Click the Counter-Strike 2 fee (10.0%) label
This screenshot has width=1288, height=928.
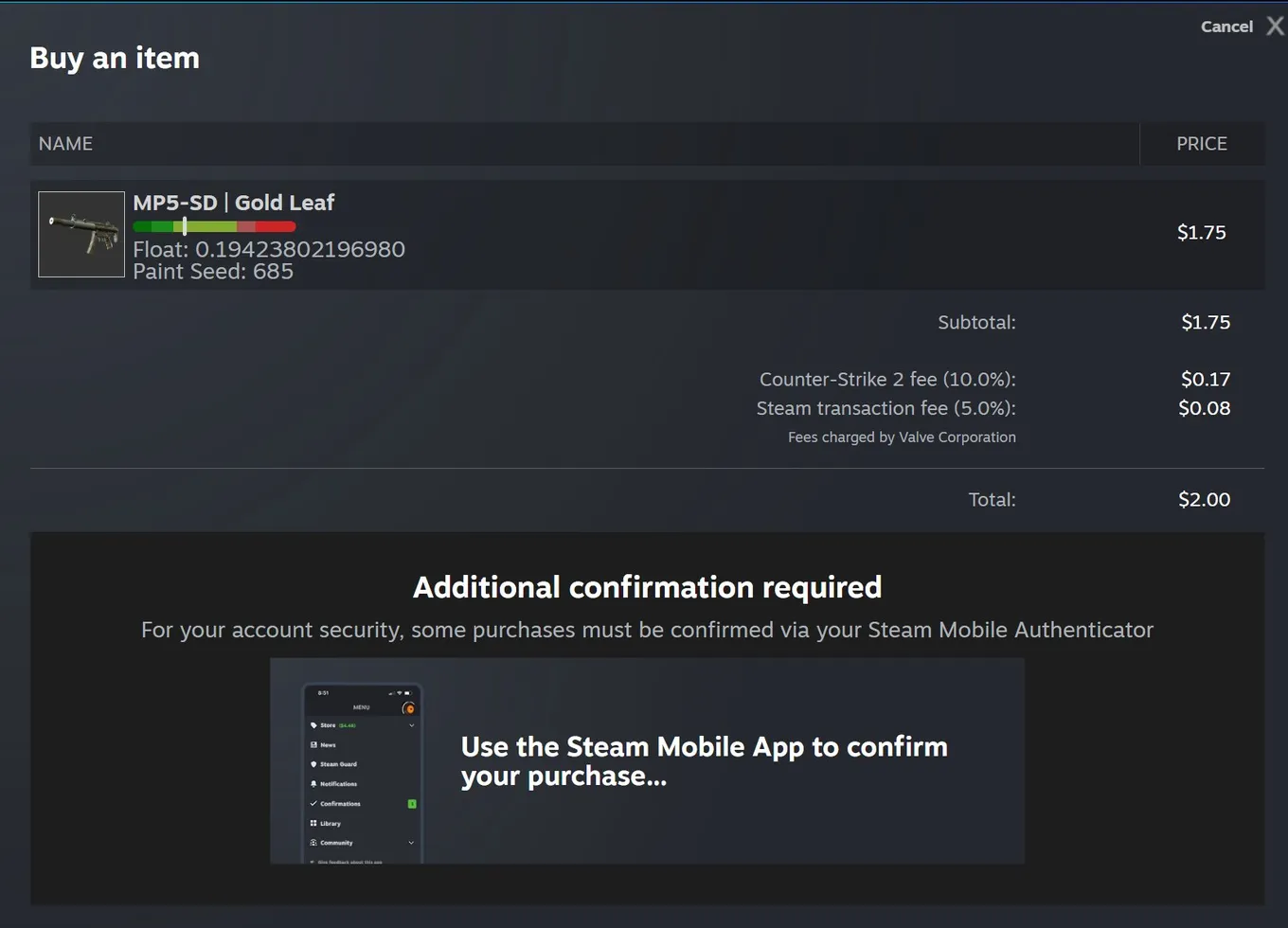click(x=887, y=380)
